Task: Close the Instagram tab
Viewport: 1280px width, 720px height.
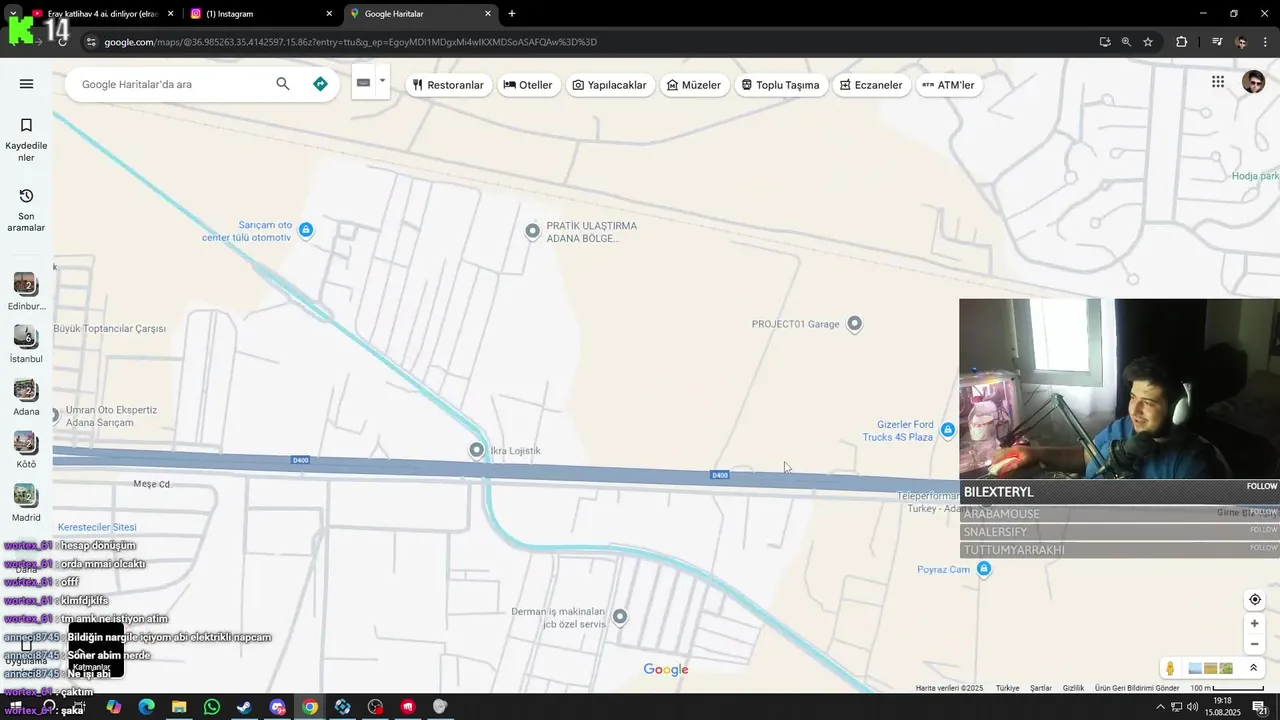Action: (x=329, y=14)
